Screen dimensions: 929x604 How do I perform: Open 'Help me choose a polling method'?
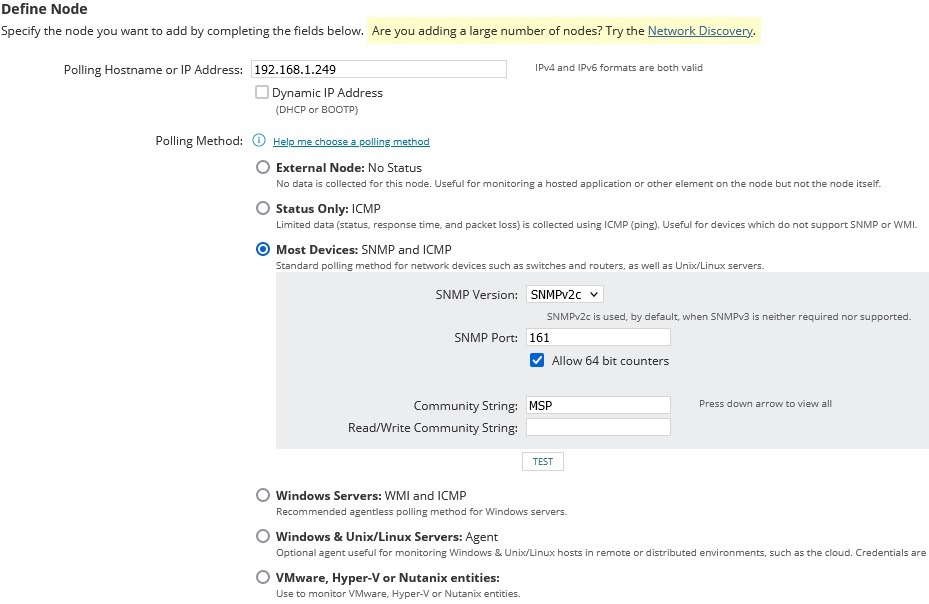click(351, 142)
